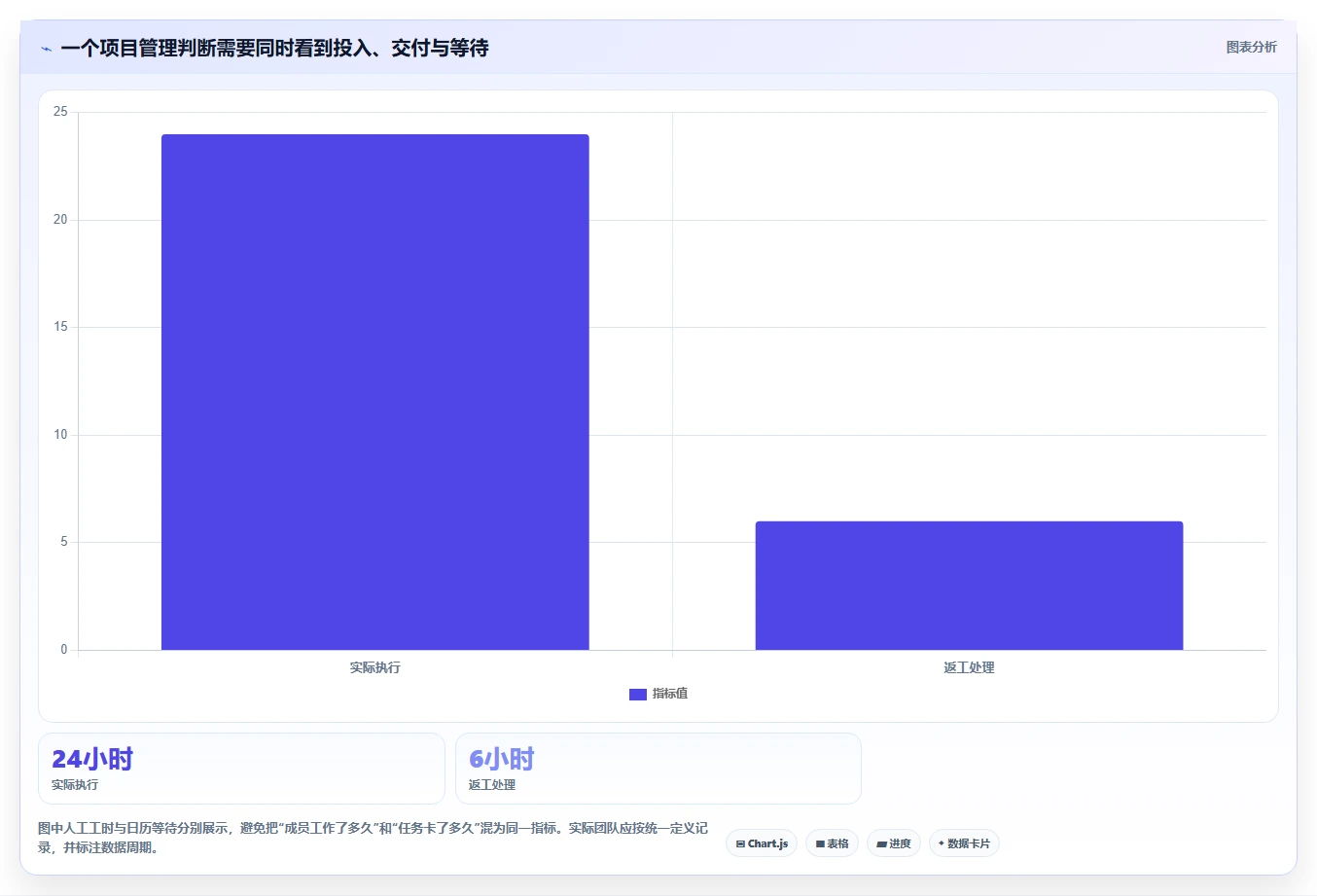Click the lightning icon beside the title
Image resolution: width=1317 pixels, height=896 pixels.
coord(46,49)
